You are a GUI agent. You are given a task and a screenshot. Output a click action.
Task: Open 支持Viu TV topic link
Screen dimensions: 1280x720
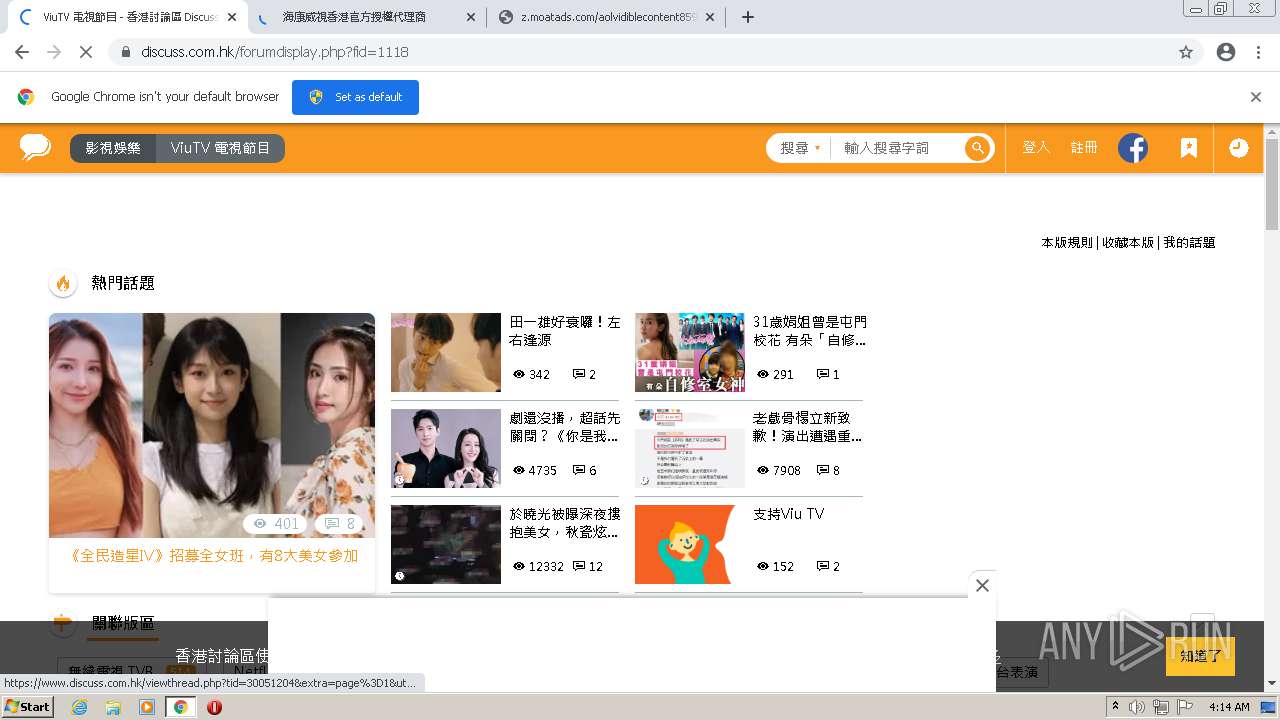click(789, 514)
